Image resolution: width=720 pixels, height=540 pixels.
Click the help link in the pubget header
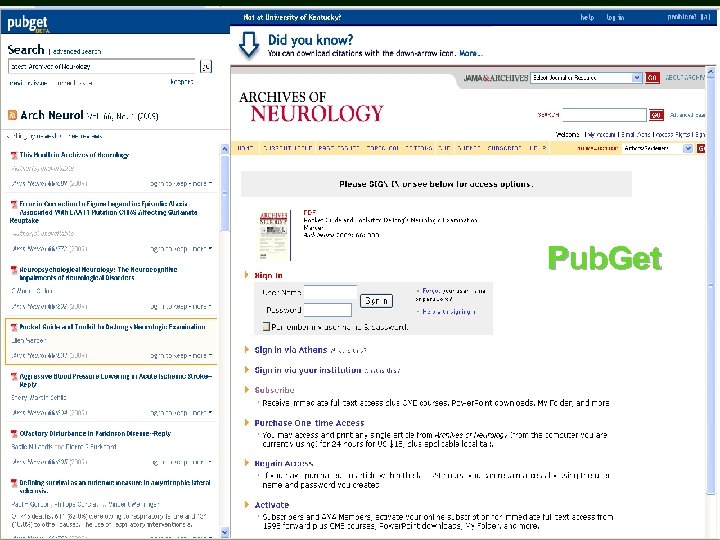point(587,17)
